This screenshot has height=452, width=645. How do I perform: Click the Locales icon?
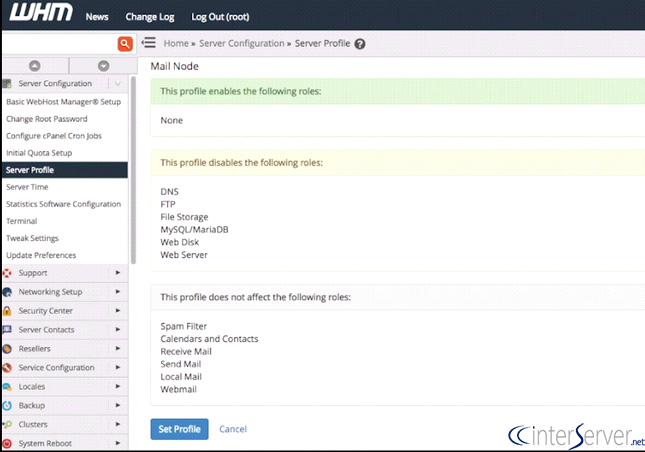coord(7,387)
